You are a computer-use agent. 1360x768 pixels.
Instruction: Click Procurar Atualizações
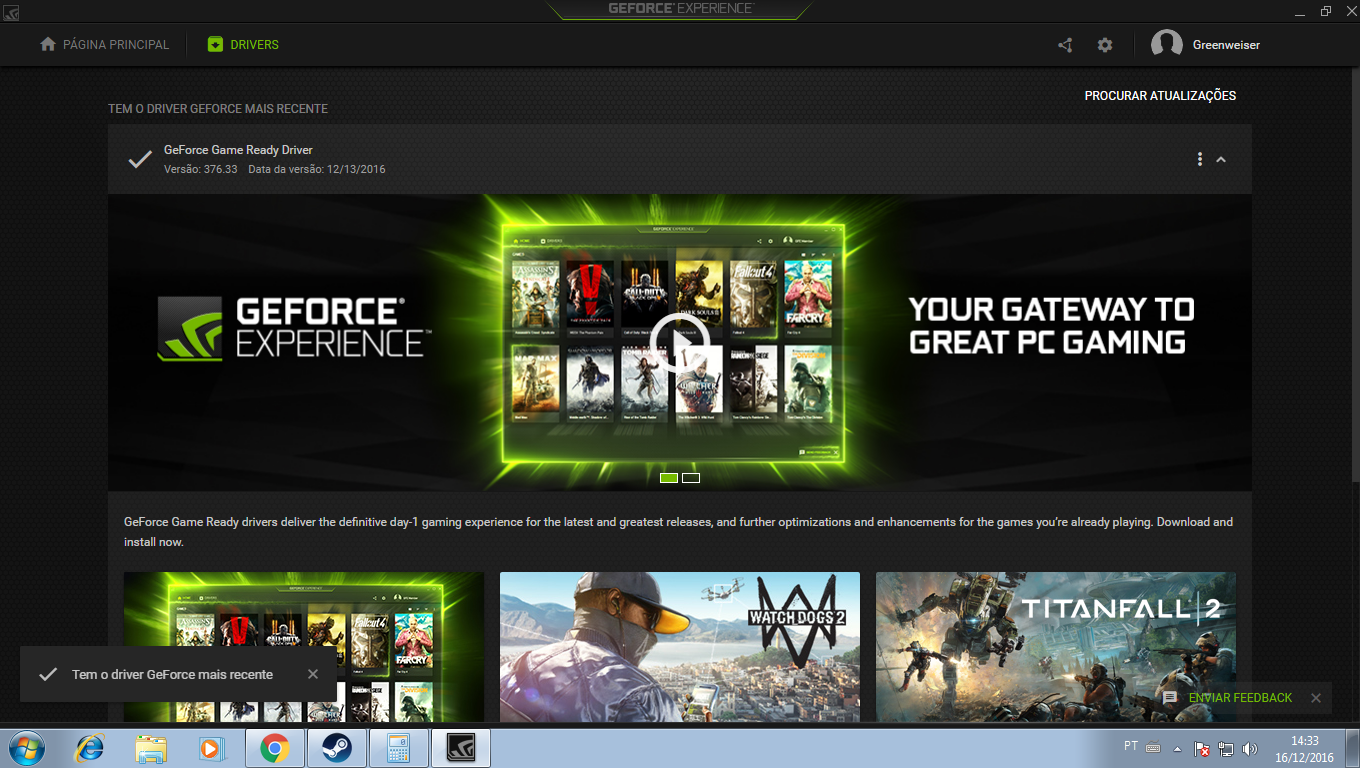pos(1160,96)
